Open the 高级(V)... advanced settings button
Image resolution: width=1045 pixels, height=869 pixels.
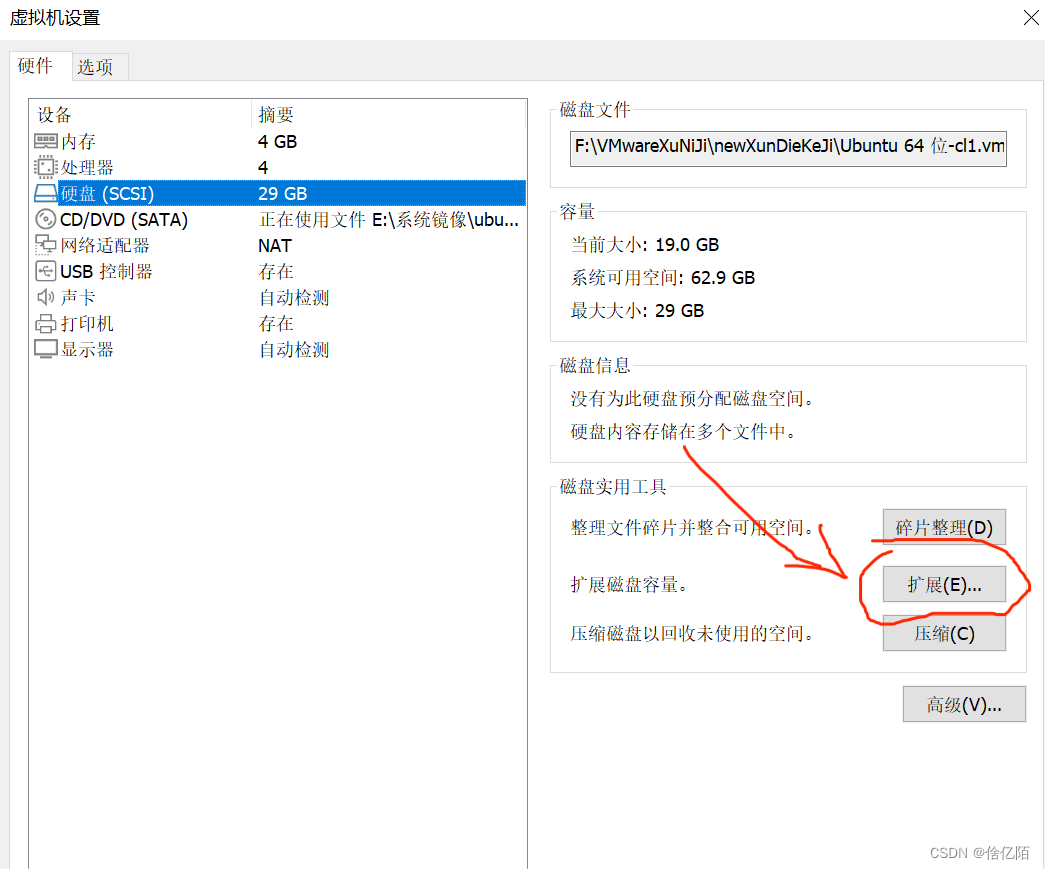(x=964, y=704)
